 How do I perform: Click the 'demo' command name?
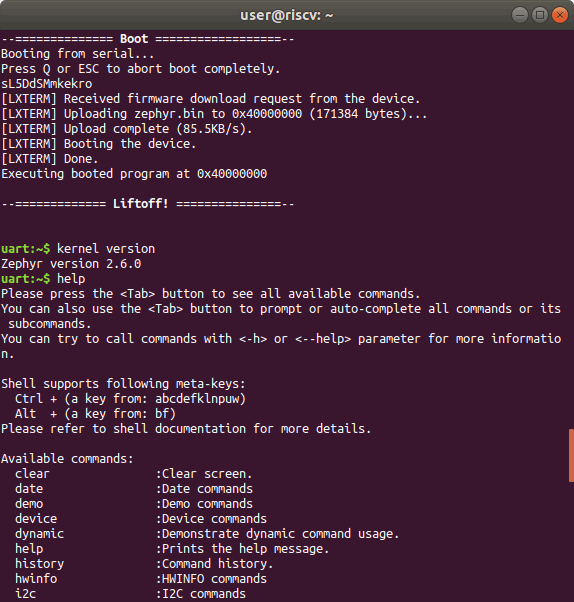pyautogui.click(x=29, y=503)
